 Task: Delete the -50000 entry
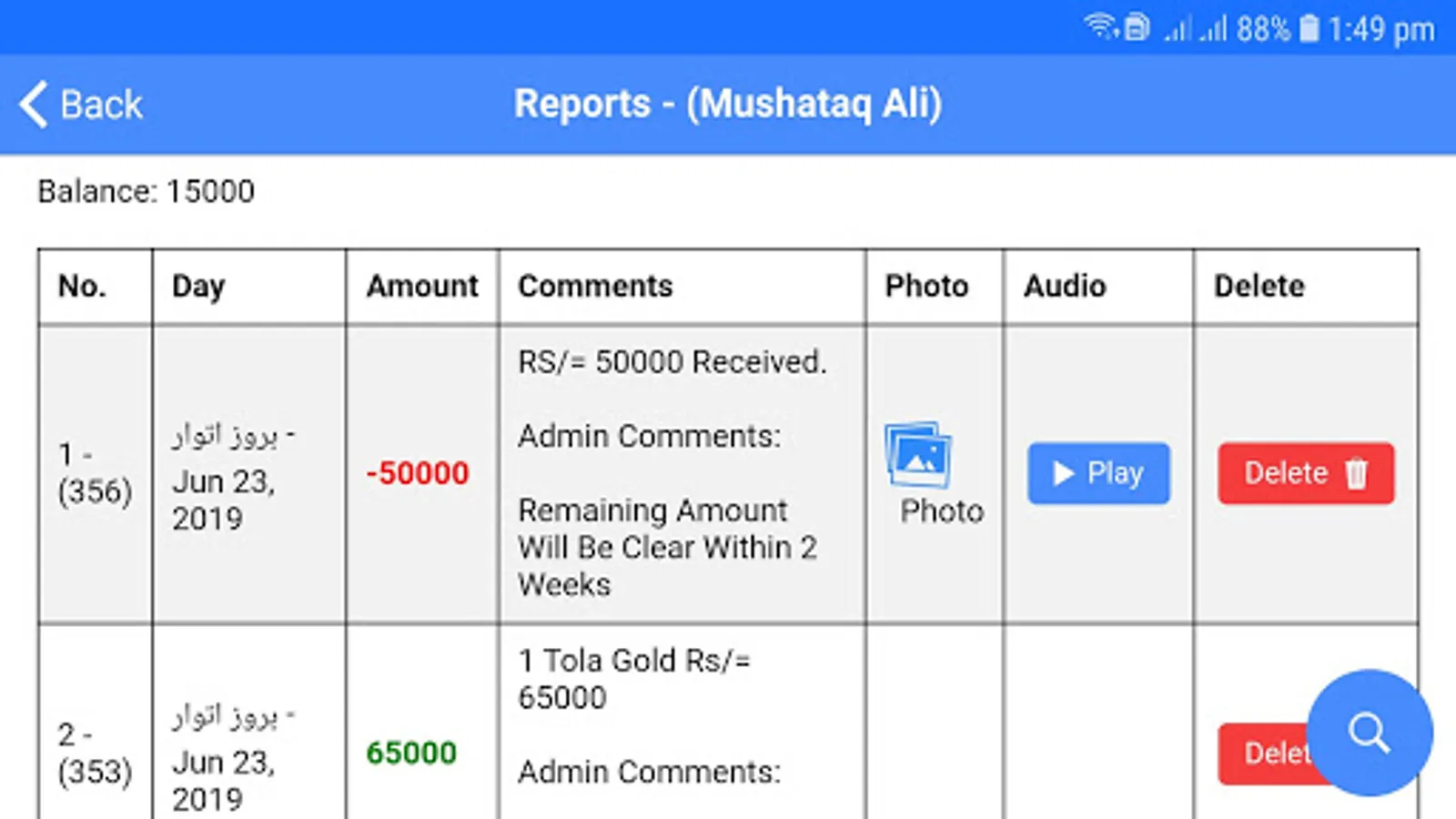[x=1305, y=473]
